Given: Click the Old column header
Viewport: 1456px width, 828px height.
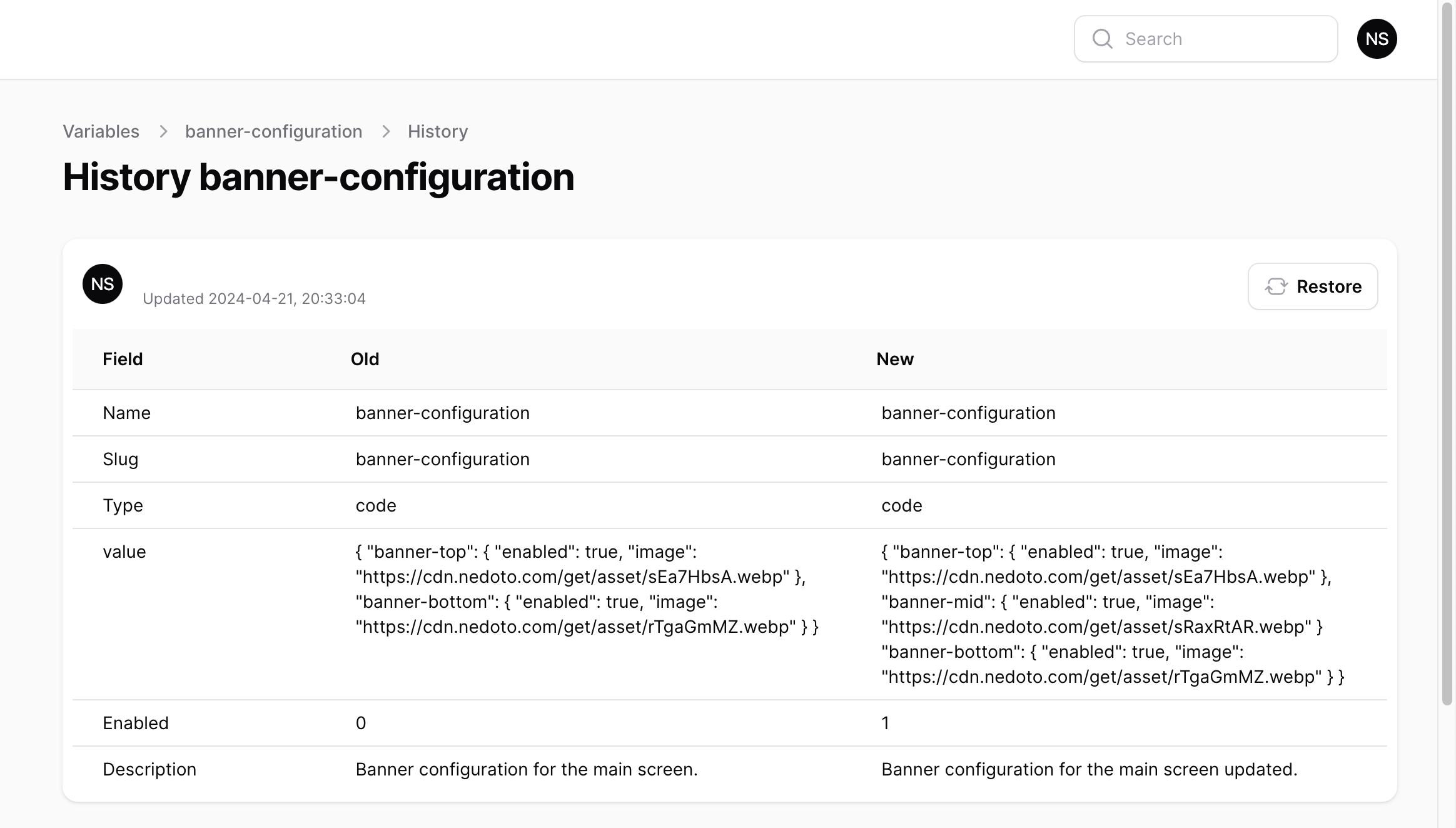Looking at the screenshot, I should 365,359.
